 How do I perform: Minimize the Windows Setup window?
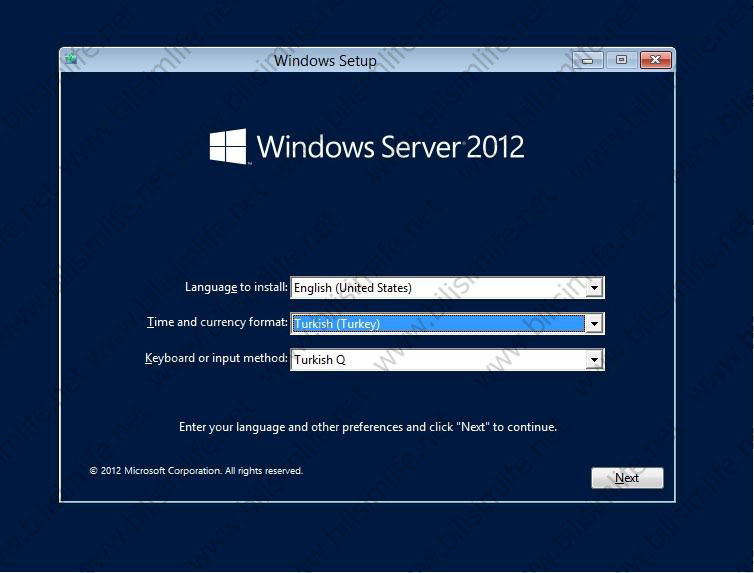pyautogui.click(x=588, y=60)
